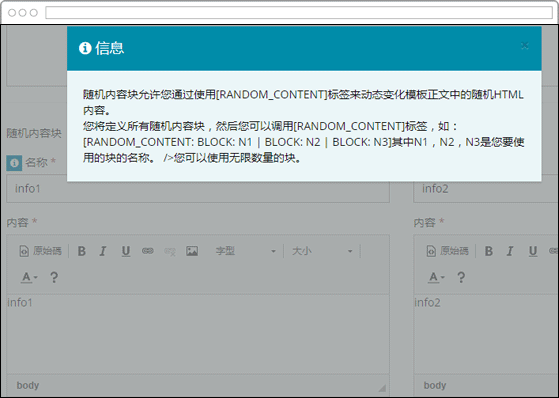The height and width of the screenshot is (398, 559).
Task: Click body path tag in info1 editor
Action: tap(28, 386)
